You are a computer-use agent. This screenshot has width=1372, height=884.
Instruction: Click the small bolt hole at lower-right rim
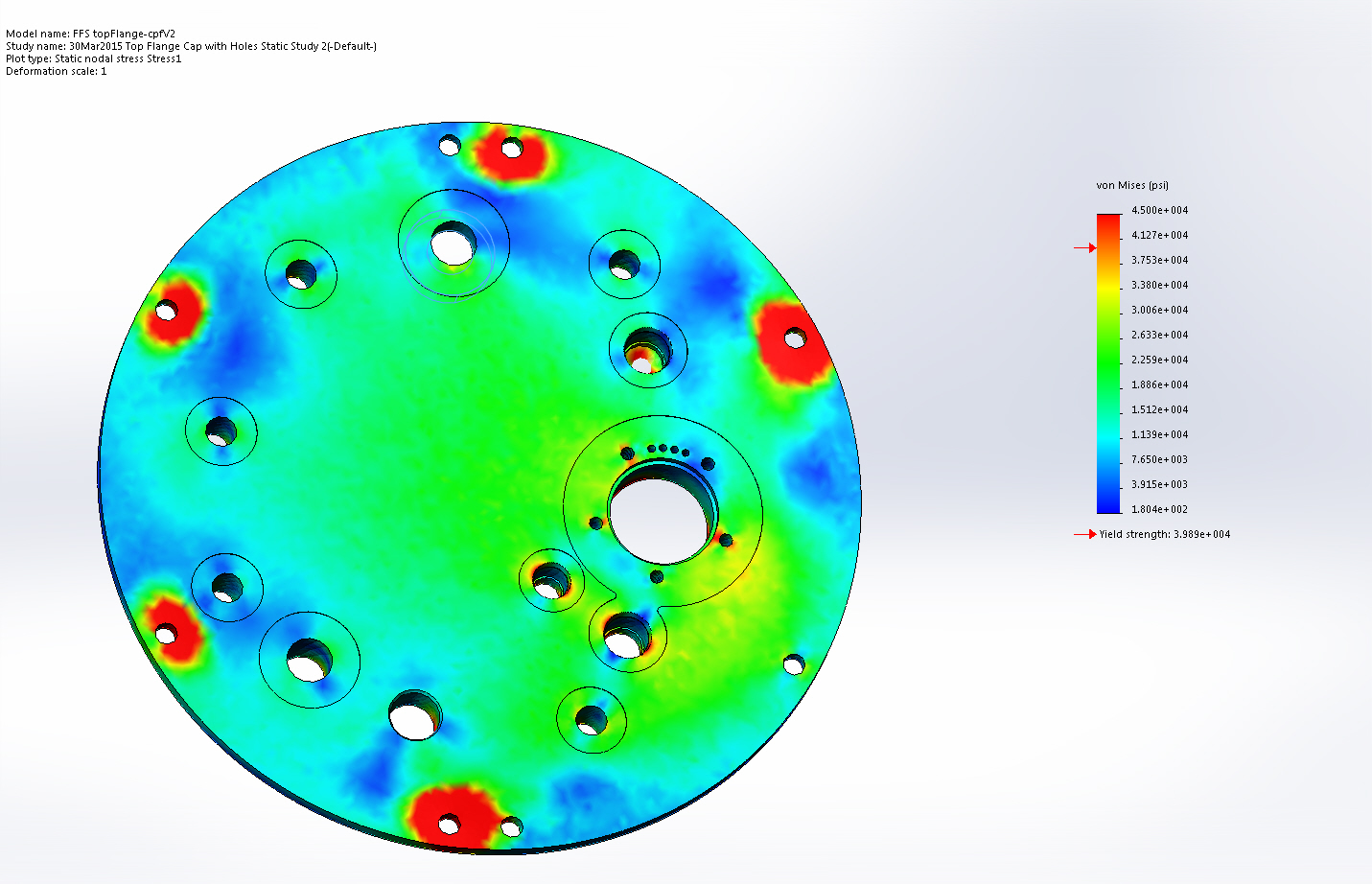pyautogui.click(x=794, y=663)
